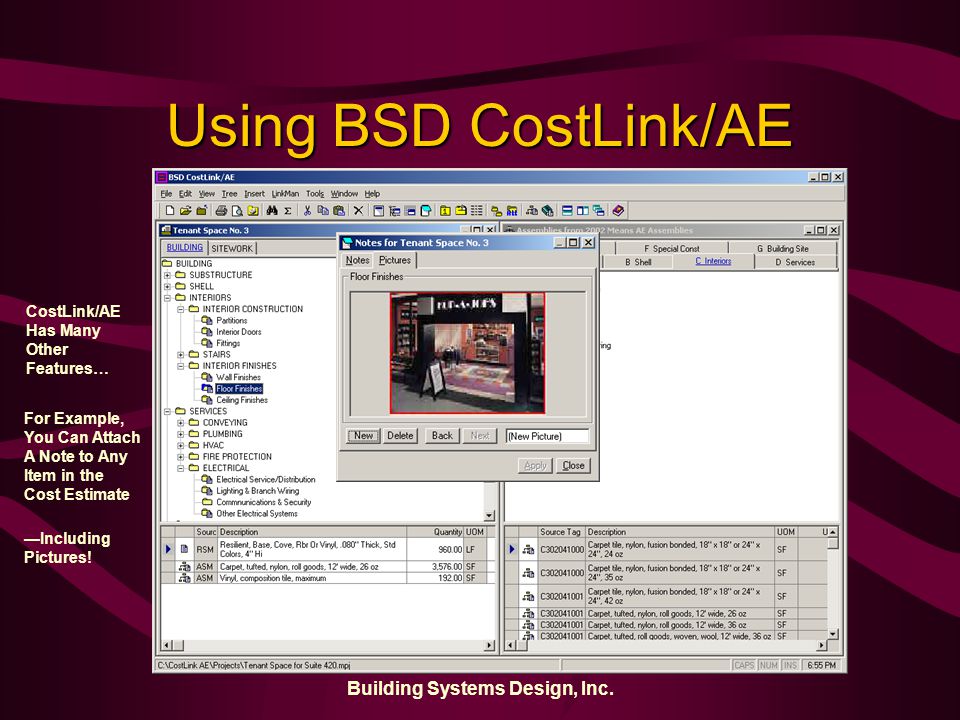The image size is (960, 720).
Task: Click the Sigma sum toolbar icon
Action: pos(287,211)
